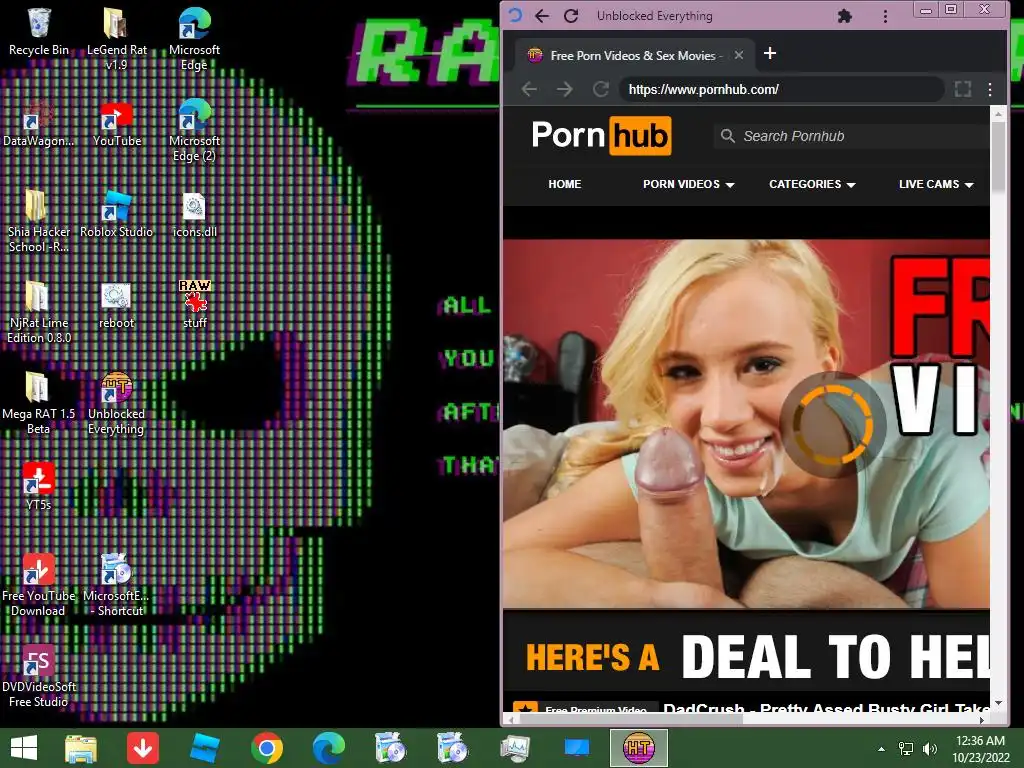Image resolution: width=1024 pixels, height=768 pixels.
Task: Launch Google Chrome from the taskbar
Action: (266, 748)
